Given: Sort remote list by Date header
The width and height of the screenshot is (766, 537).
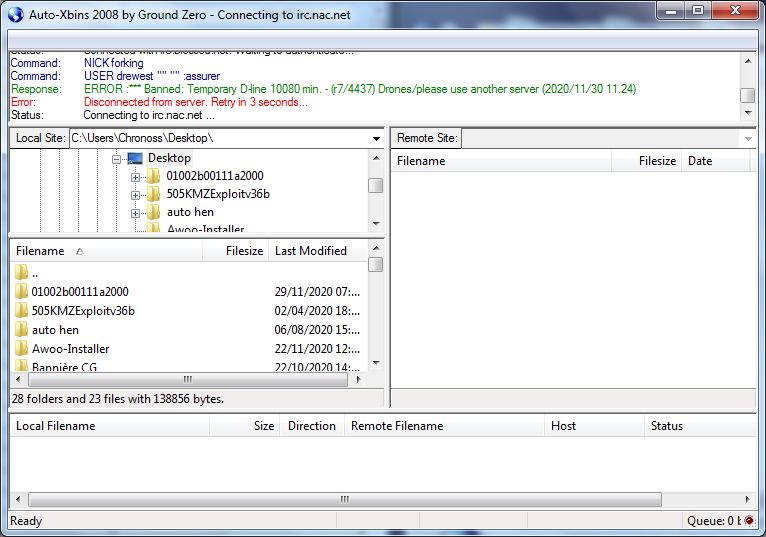Looking at the screenshot, I should 715,161.
